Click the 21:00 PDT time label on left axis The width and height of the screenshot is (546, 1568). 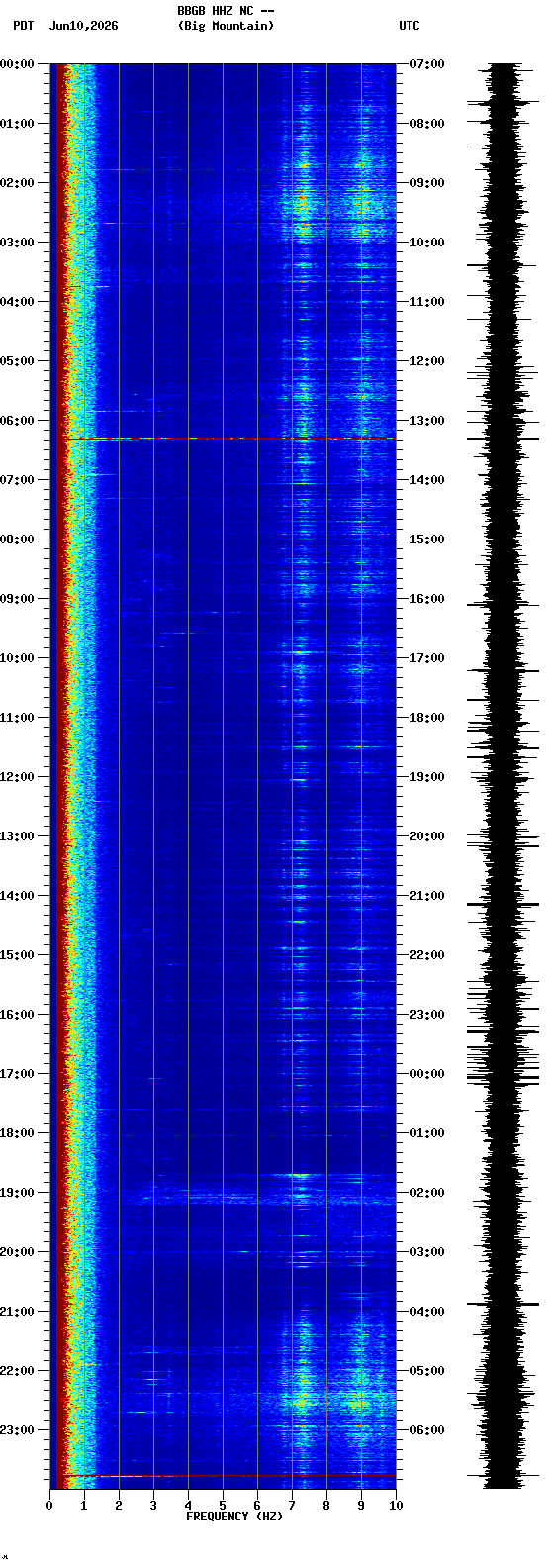(17, 1312)
